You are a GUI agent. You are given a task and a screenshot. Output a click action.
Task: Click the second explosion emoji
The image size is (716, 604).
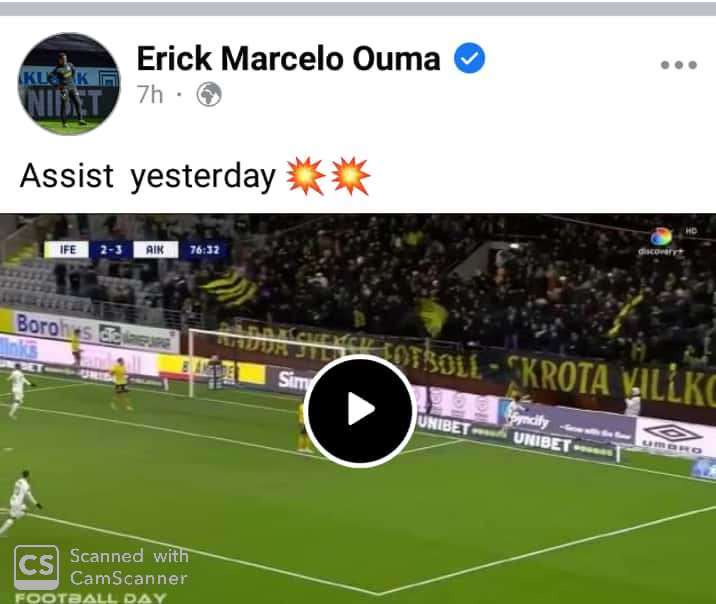[350, 176]
